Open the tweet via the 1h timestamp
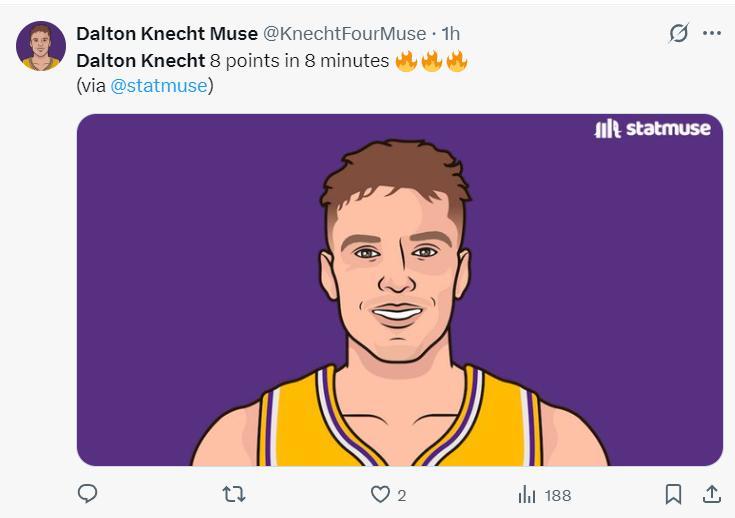This screenshot has height=518, width=735. (x=451, y=34)
